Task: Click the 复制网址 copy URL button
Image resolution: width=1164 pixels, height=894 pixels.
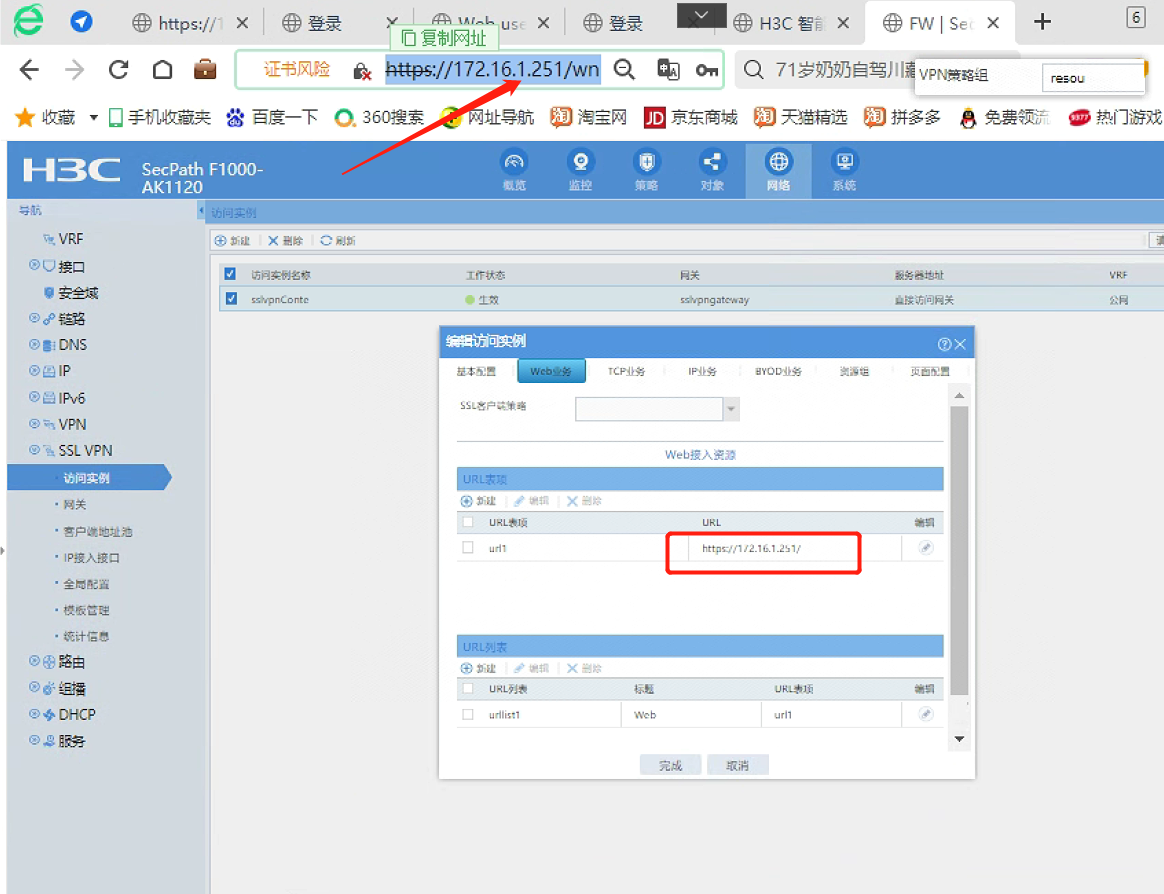Action: click(x=444, y=38)
